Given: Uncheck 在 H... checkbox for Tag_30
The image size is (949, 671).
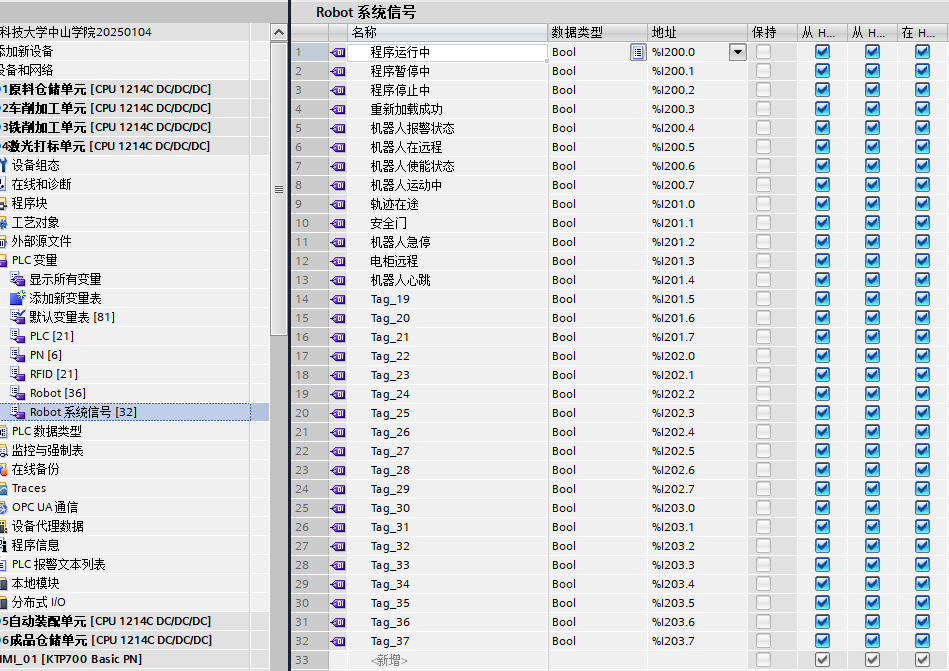Looking at the screenshot, I should coord(922,508).
